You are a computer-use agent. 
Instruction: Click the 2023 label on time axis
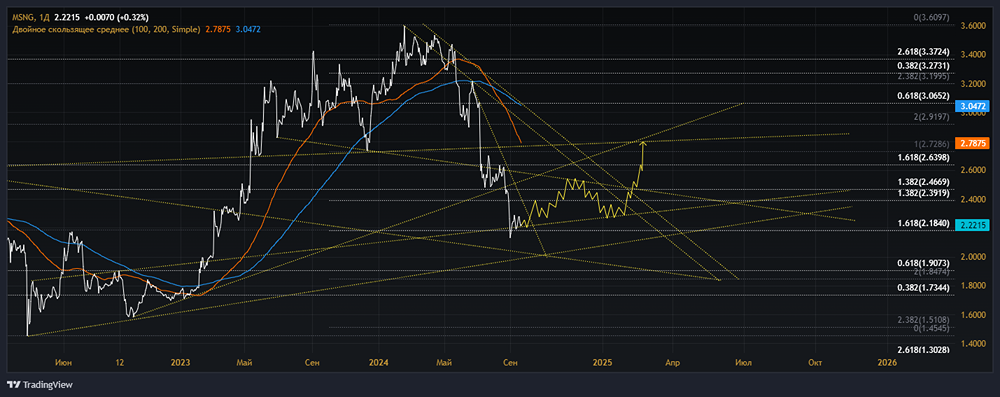(x=180, y=363)
